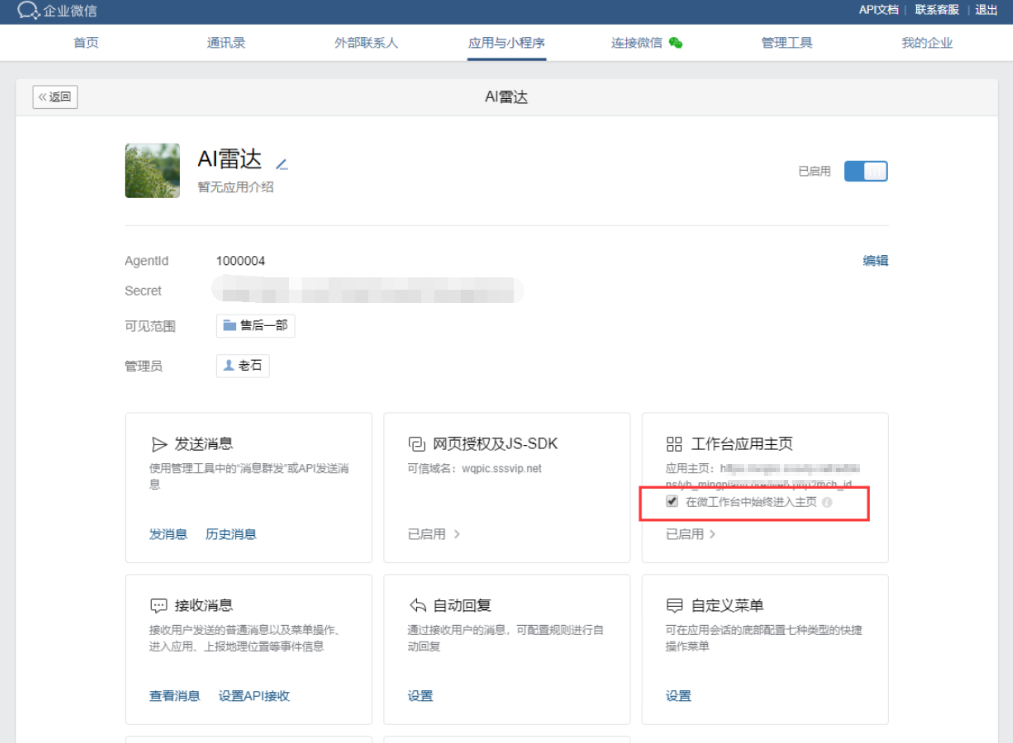Click the WeChat icon beside 连接微信
The width and height of the screenshot is (1013, 743).
[676, 43]
